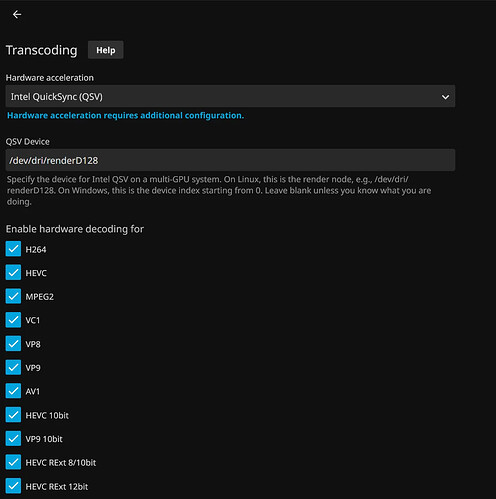Toggle the HEVC RExt 8/10bit checkbox
The image size is (496, 499).
(x=13, y=462)
